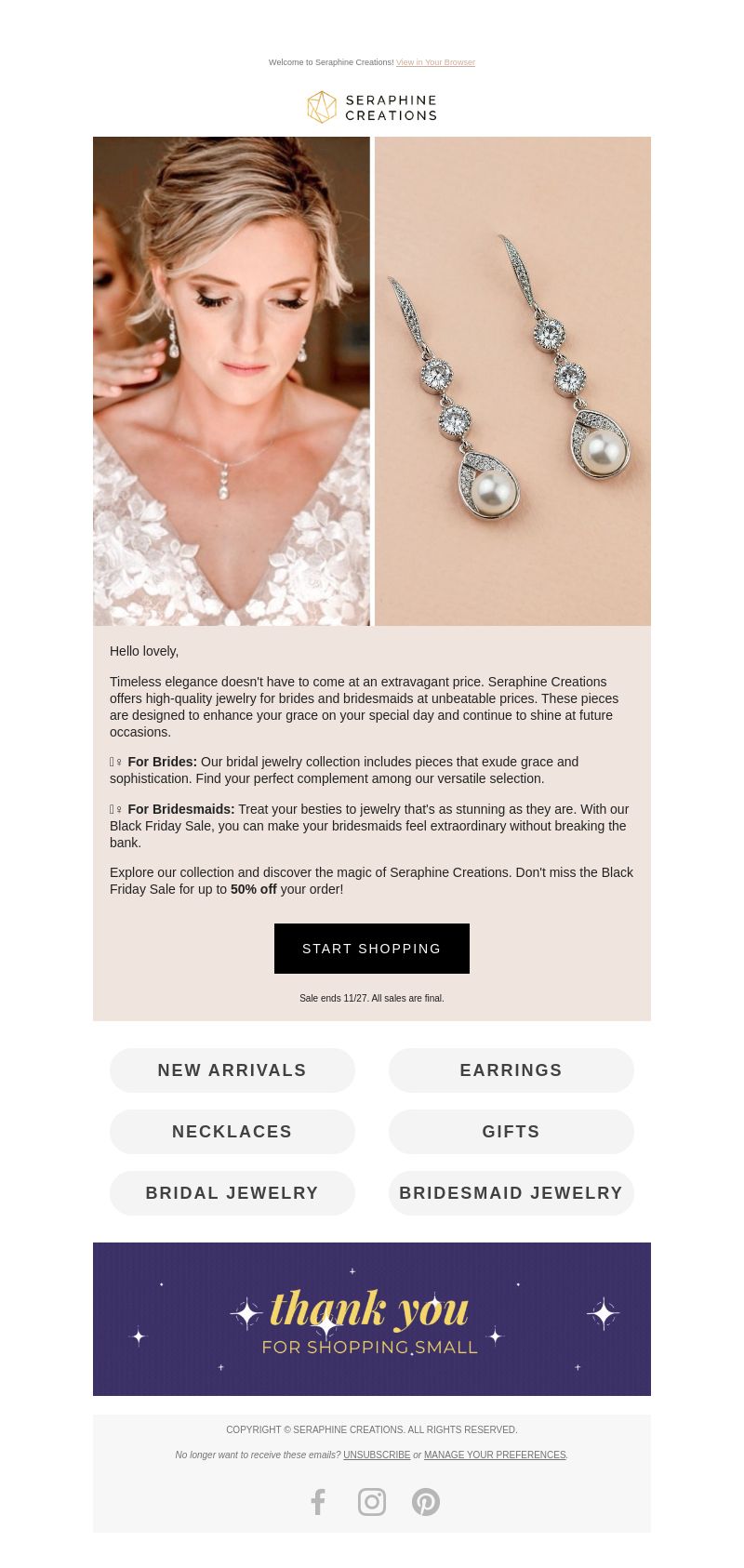Click the Start Shopping button

372,949
